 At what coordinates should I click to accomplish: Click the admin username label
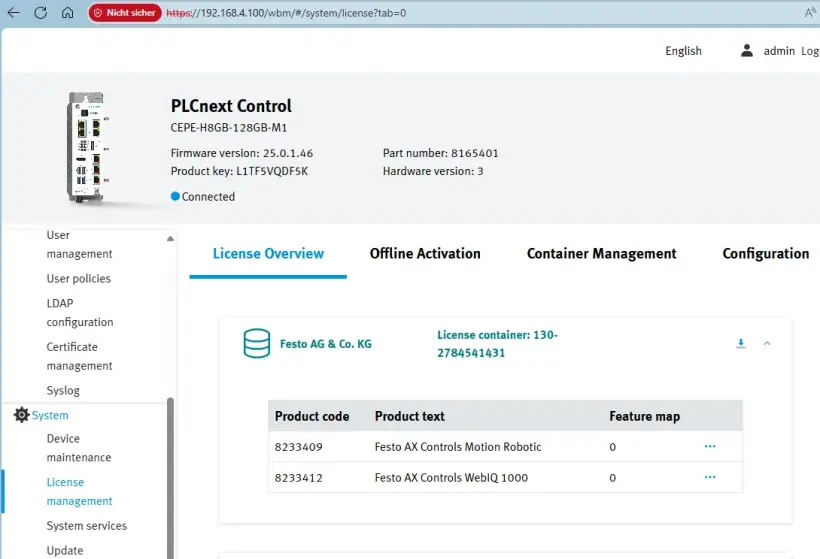[779, 51]
